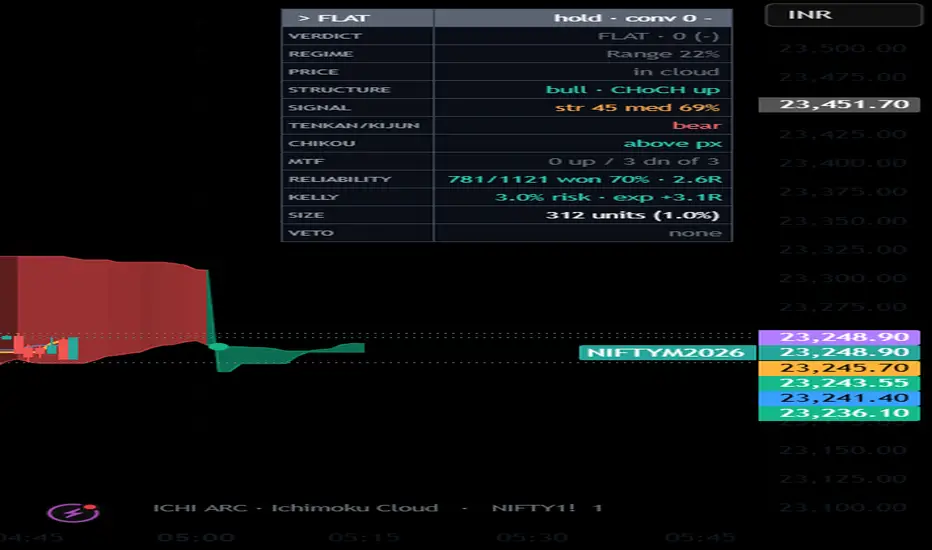Click the RELIABILITY row label
The width and height of the screenshot is (932, 550).
340,179
